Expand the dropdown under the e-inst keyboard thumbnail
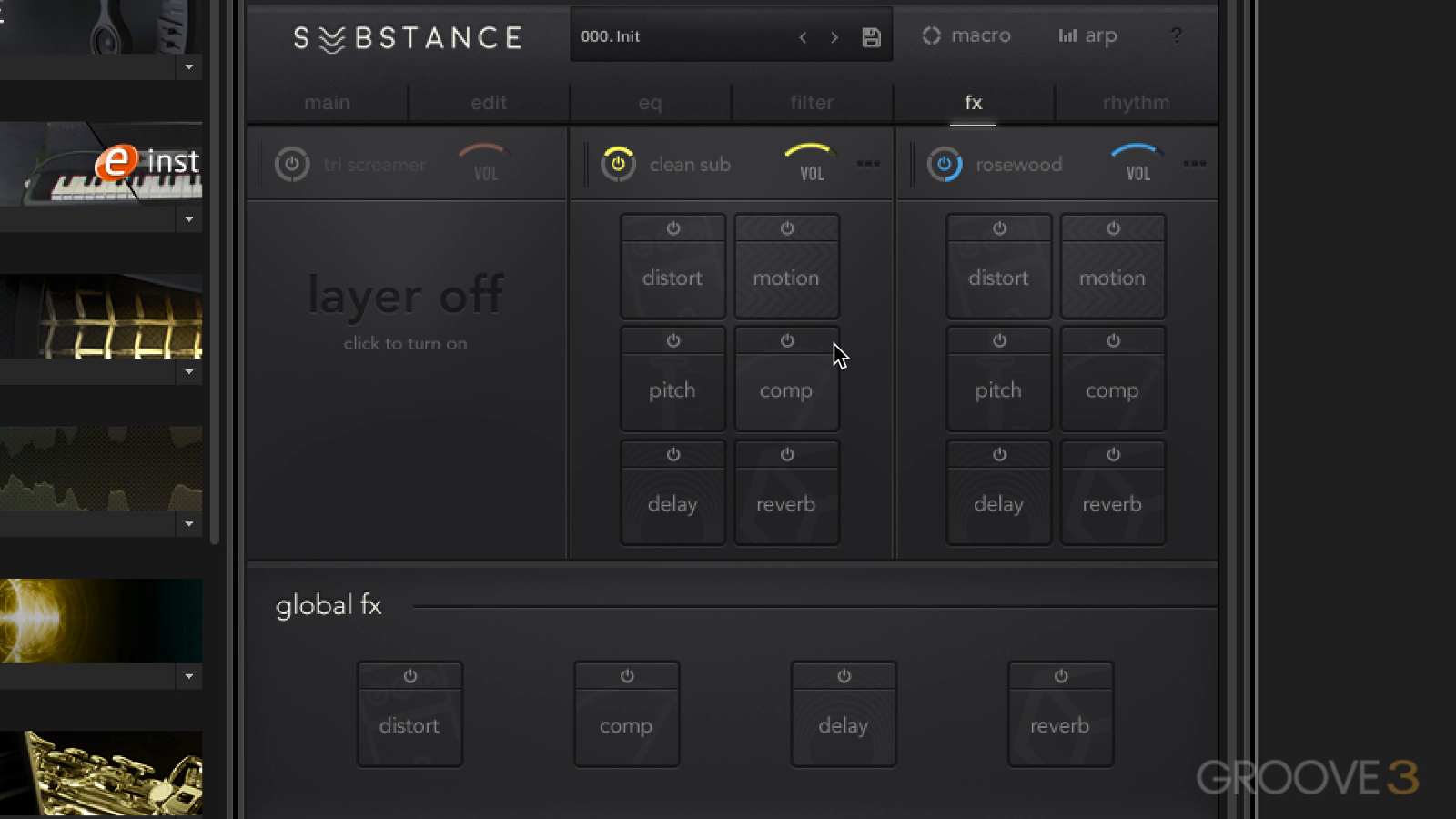 coord(189,219)
